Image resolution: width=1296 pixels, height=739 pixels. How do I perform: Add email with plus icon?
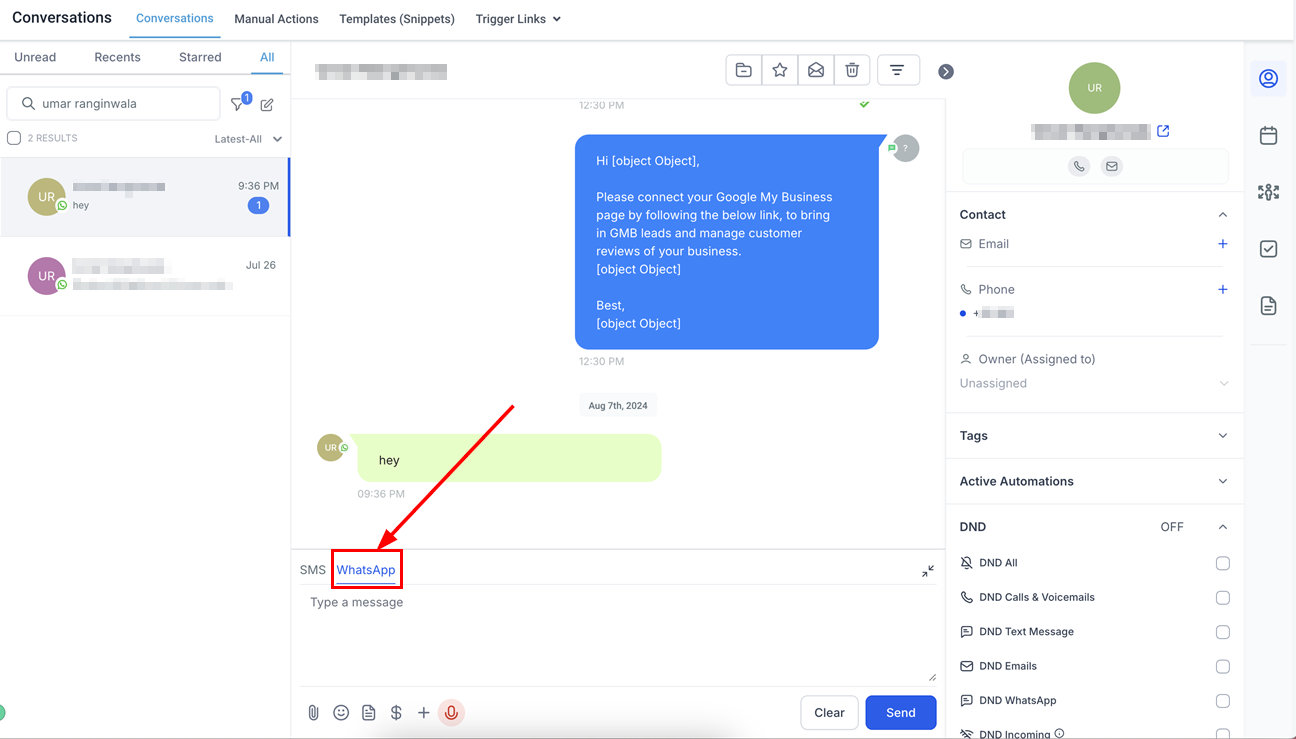(1222, 244)
